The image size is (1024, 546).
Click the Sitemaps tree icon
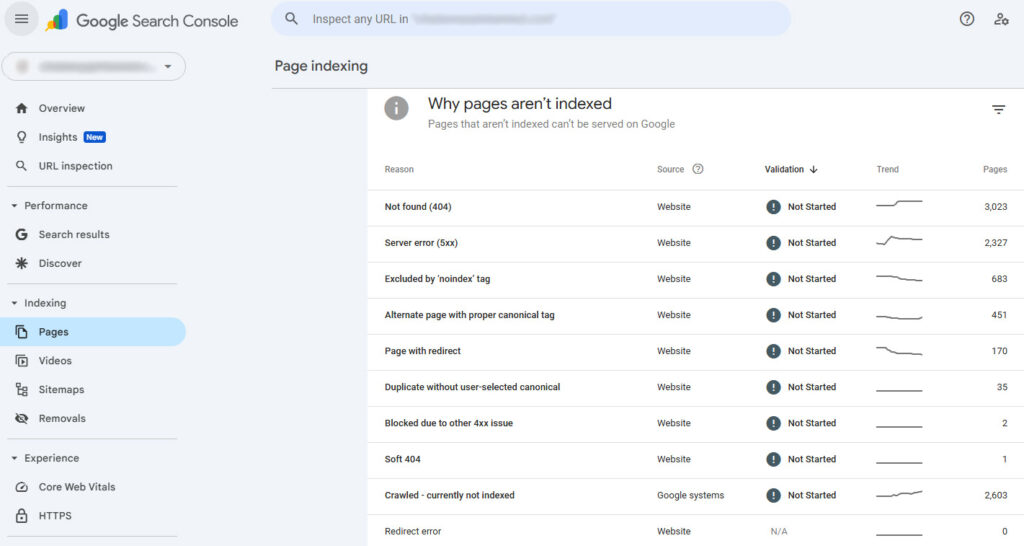(x=22, y=390)
